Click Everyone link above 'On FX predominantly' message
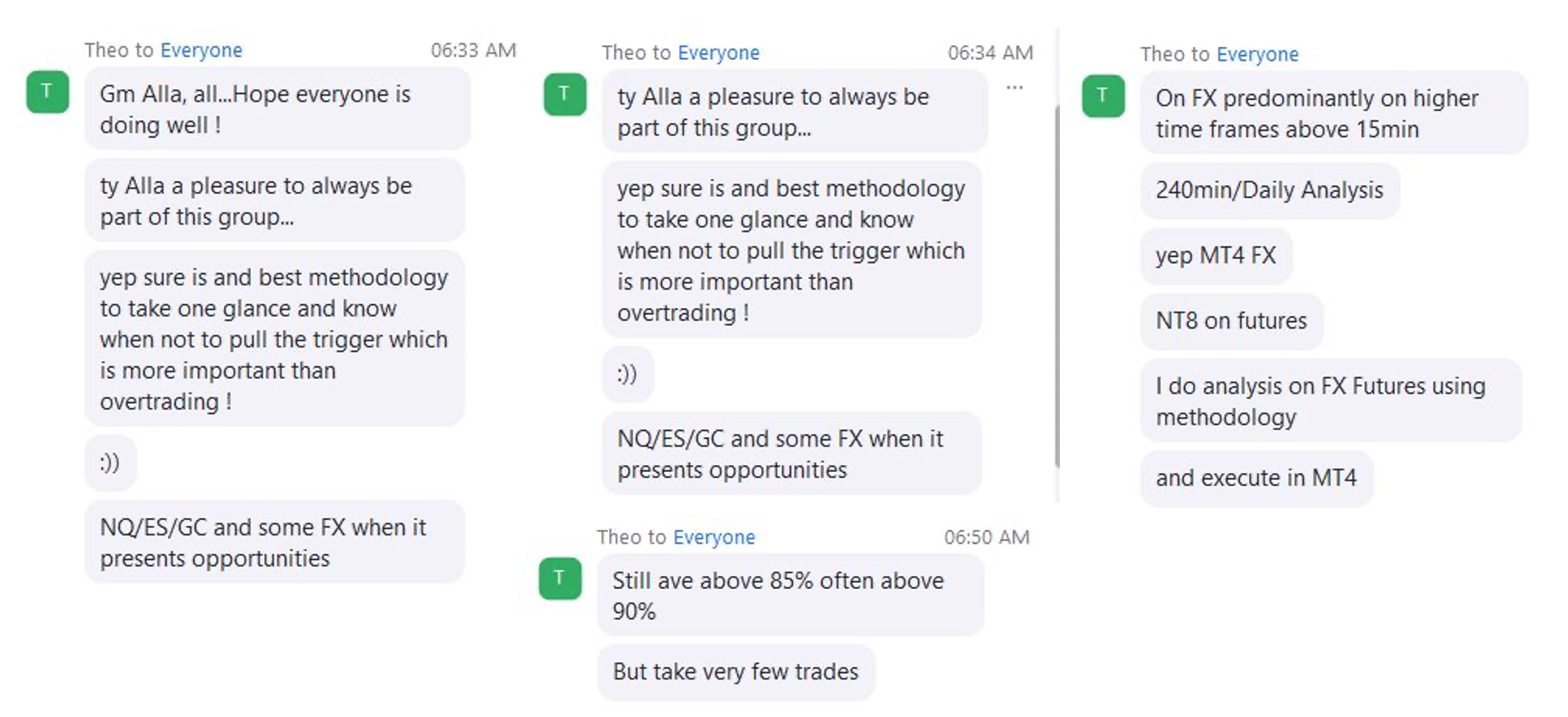The width and height of the screenshot is (1568, 717). 1257,55
